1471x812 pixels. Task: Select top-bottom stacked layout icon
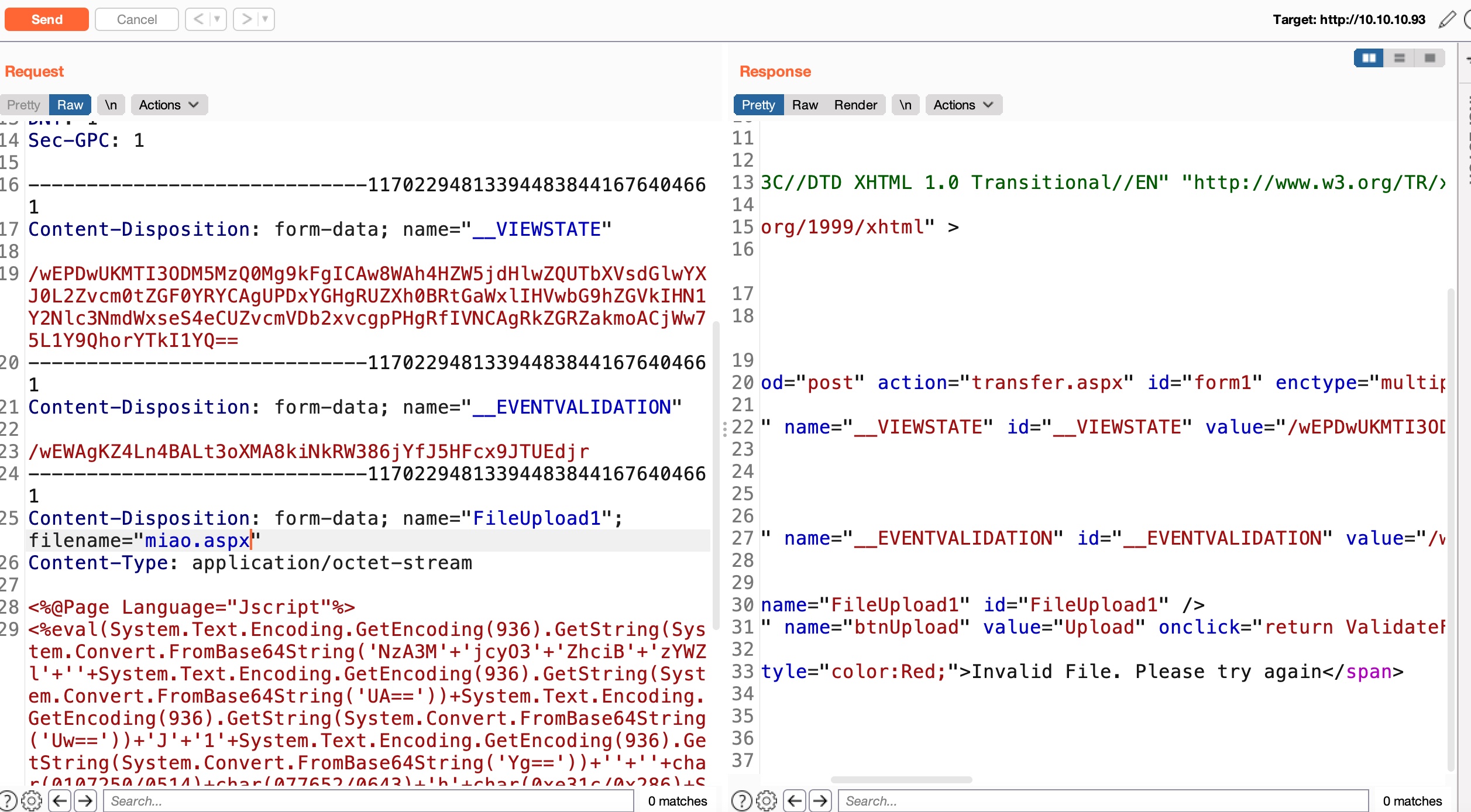[1399, 58]
